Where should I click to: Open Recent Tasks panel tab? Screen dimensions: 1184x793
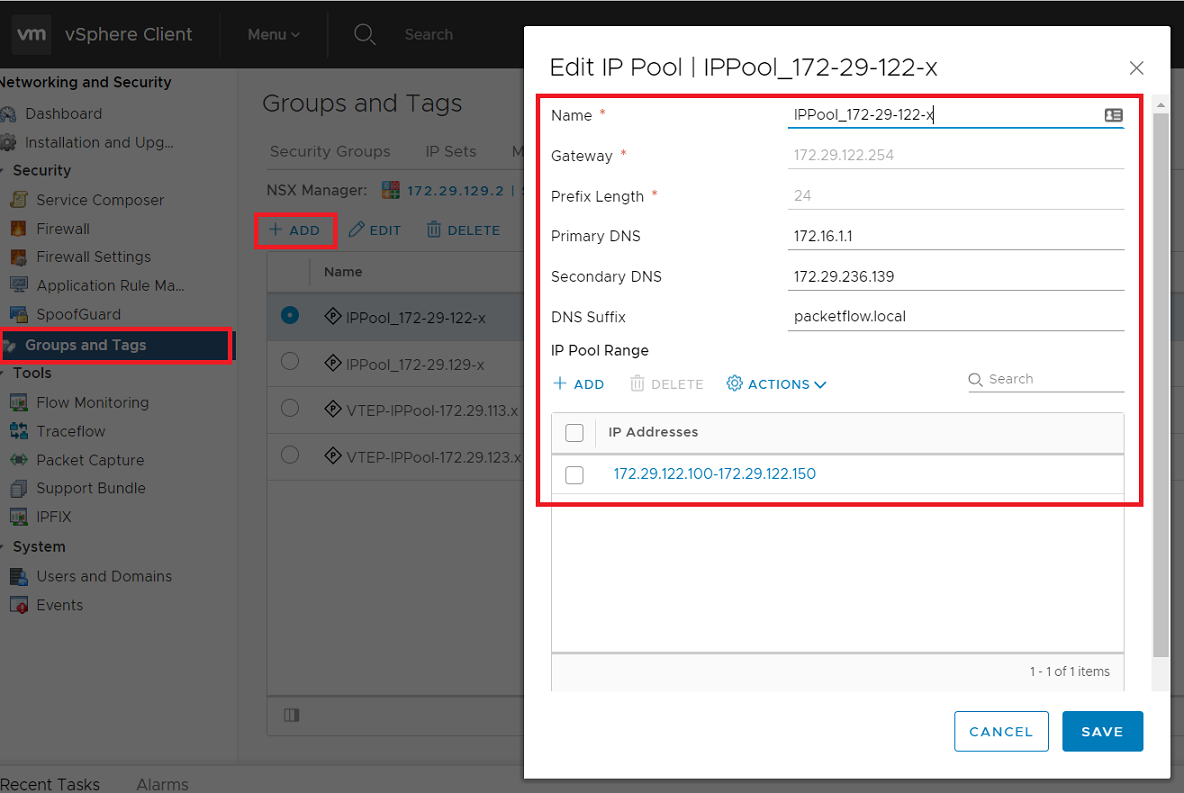coord(50,784)
